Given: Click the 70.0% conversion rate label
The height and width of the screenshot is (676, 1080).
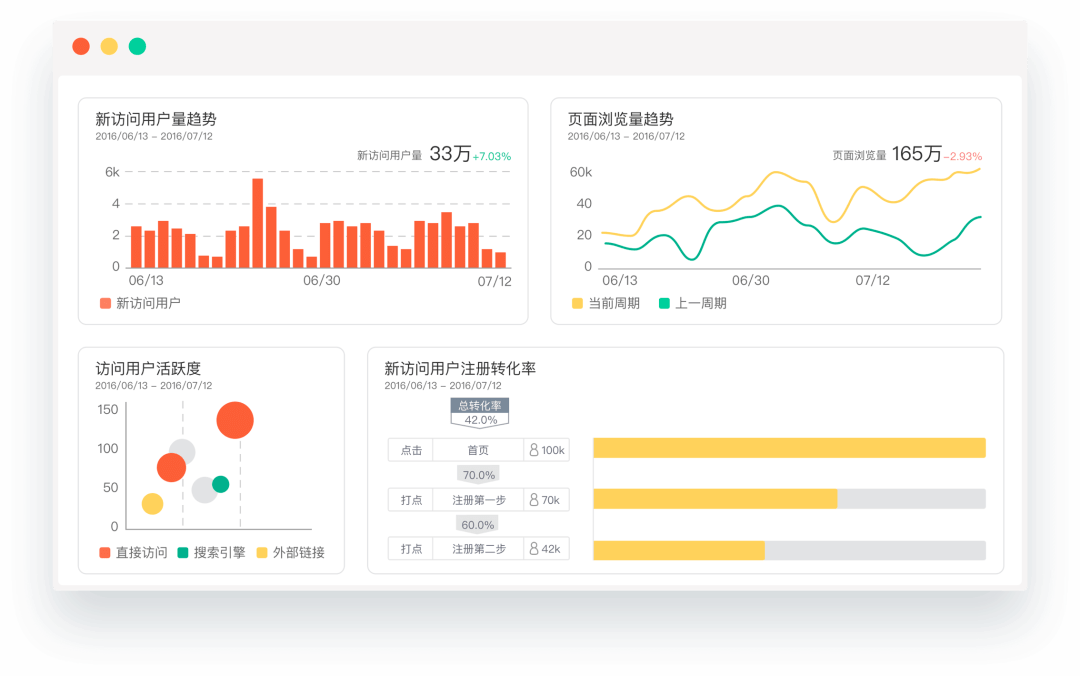Looking at the screenshot, I should [479, 475].
